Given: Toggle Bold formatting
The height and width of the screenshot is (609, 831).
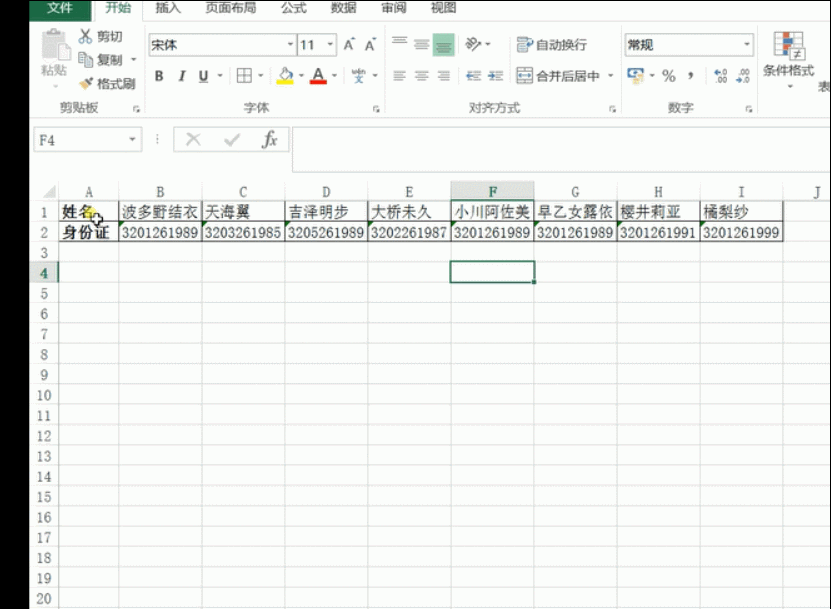Looking at the screenshot, I should pyautogui.click(x=159, y=76).
